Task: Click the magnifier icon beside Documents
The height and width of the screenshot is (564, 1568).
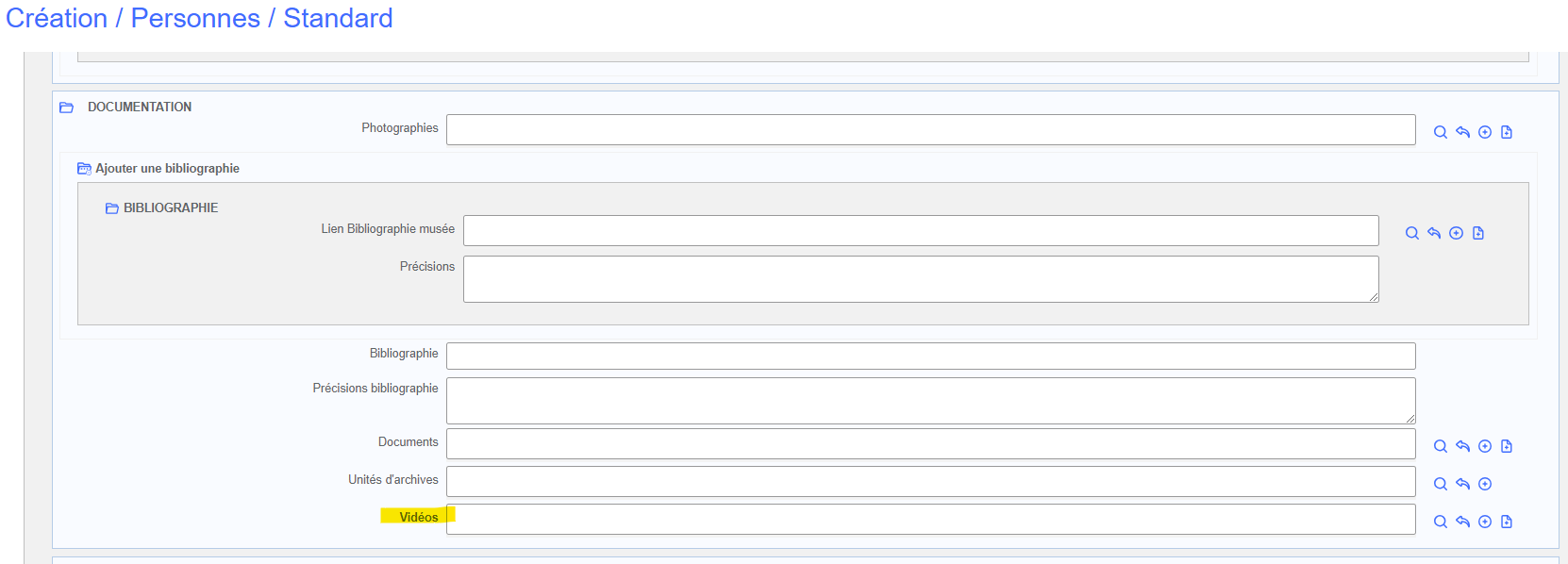Action: [x=1440, y=446]
